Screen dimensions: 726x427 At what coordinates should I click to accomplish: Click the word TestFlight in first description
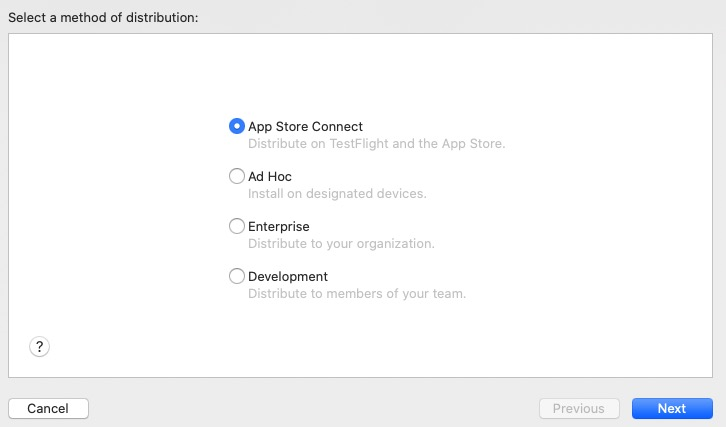tap(359, 144)
